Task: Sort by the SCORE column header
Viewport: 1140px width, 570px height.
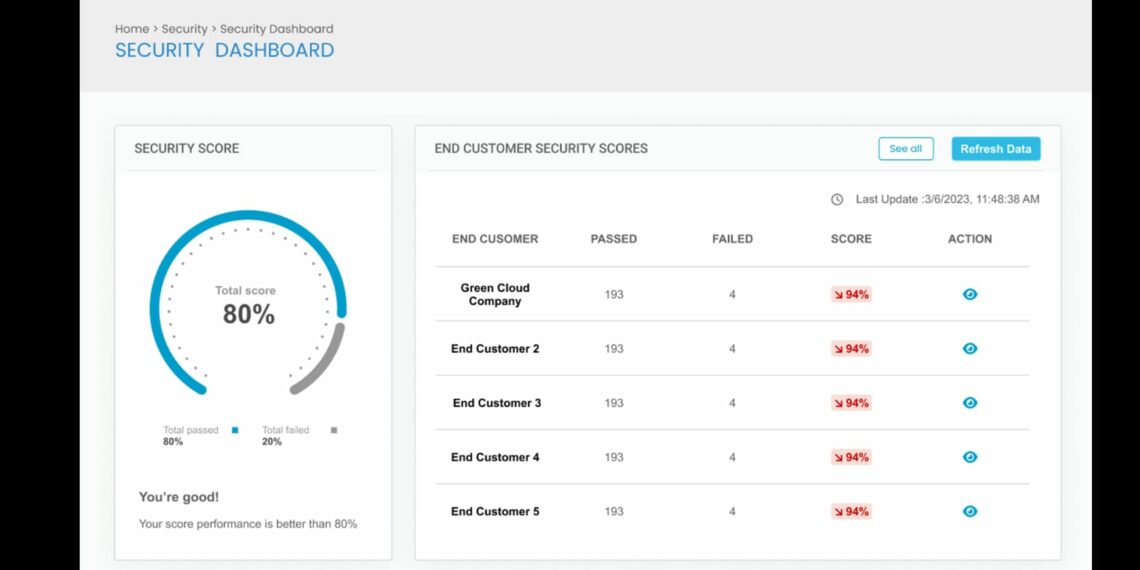Action: click(851, 239)
